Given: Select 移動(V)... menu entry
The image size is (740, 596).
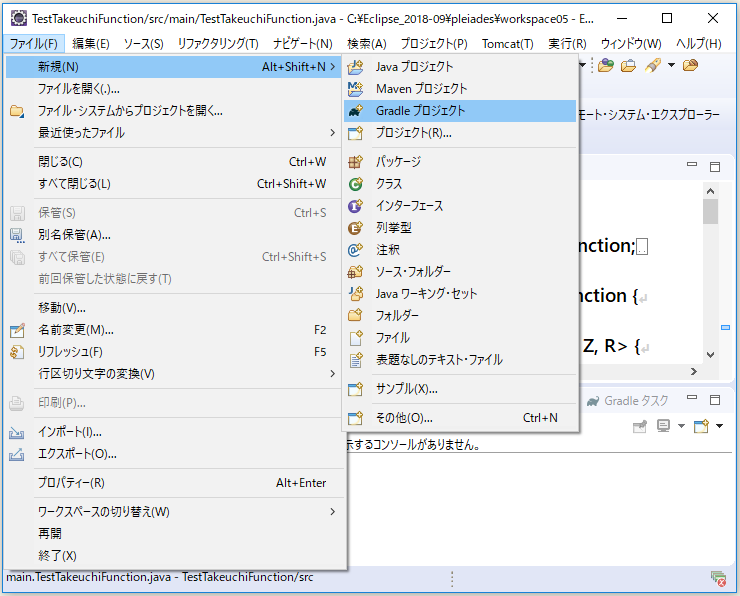Looking at the screenshot, I should pos(174,308).
